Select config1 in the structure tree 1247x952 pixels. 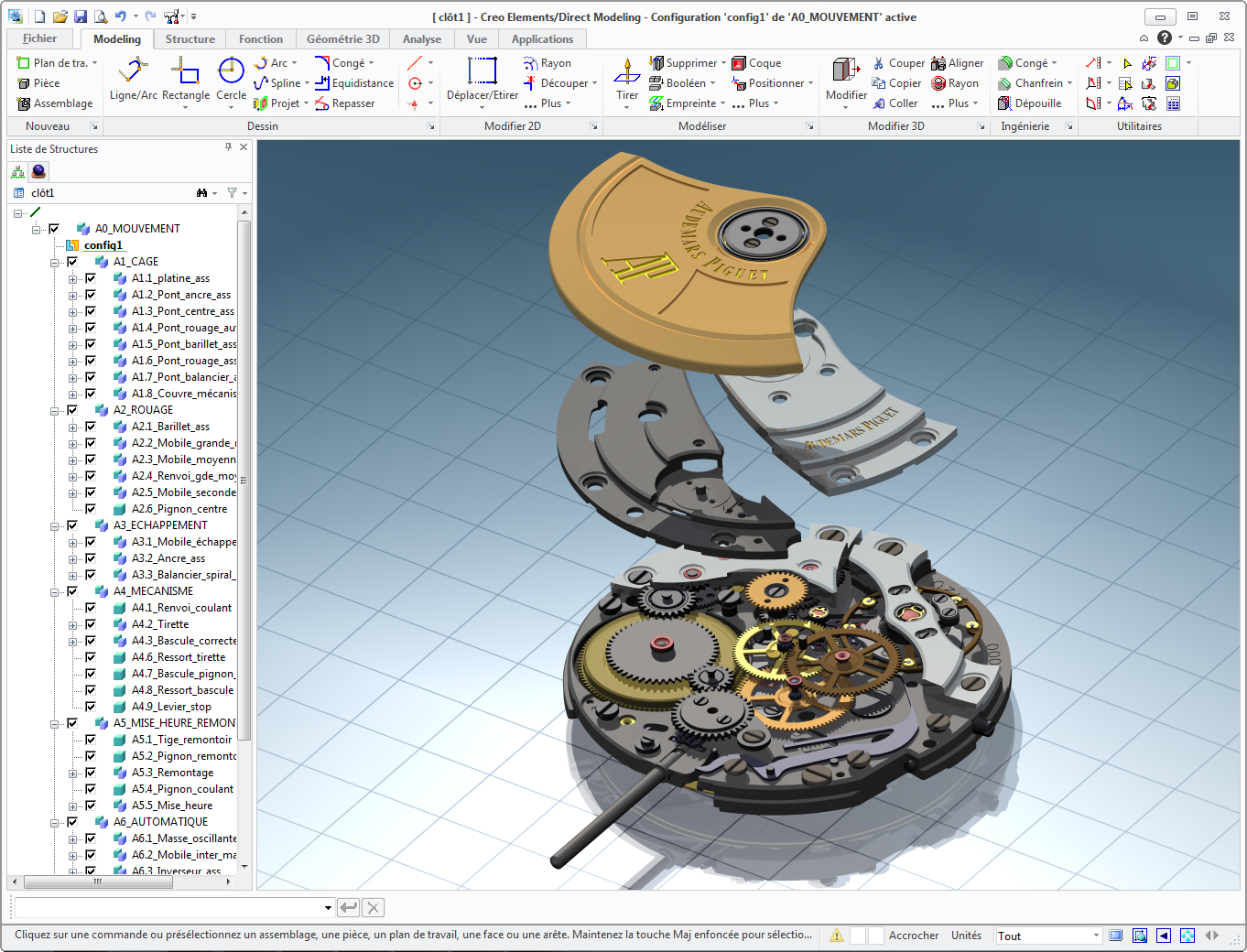tap(103, 245)
